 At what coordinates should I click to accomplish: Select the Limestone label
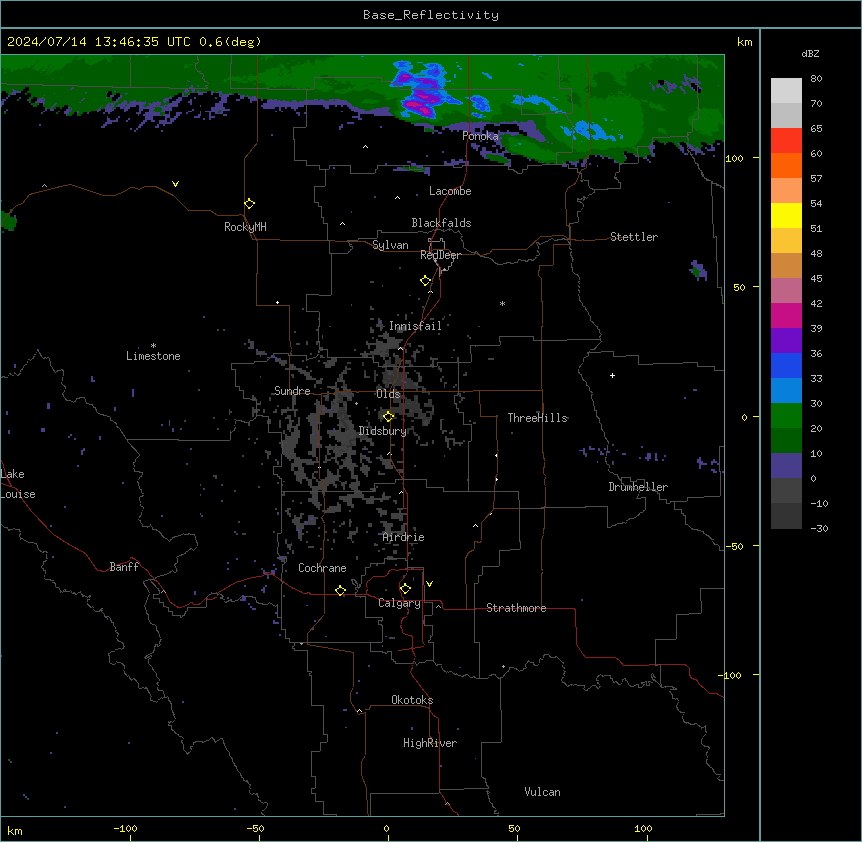pyautogui.click(x=153, y=356)
